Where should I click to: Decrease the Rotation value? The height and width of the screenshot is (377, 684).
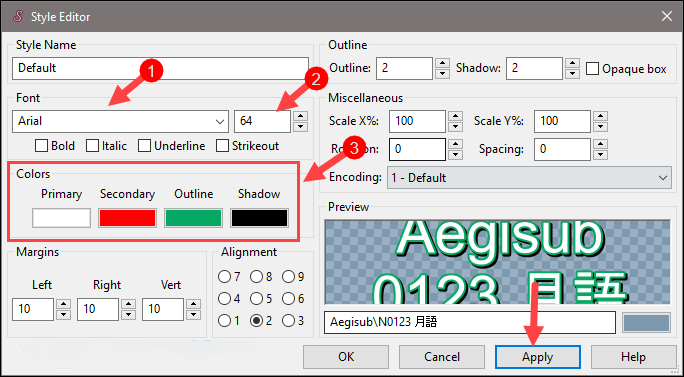pyautogui.click(x=455, y=155)
